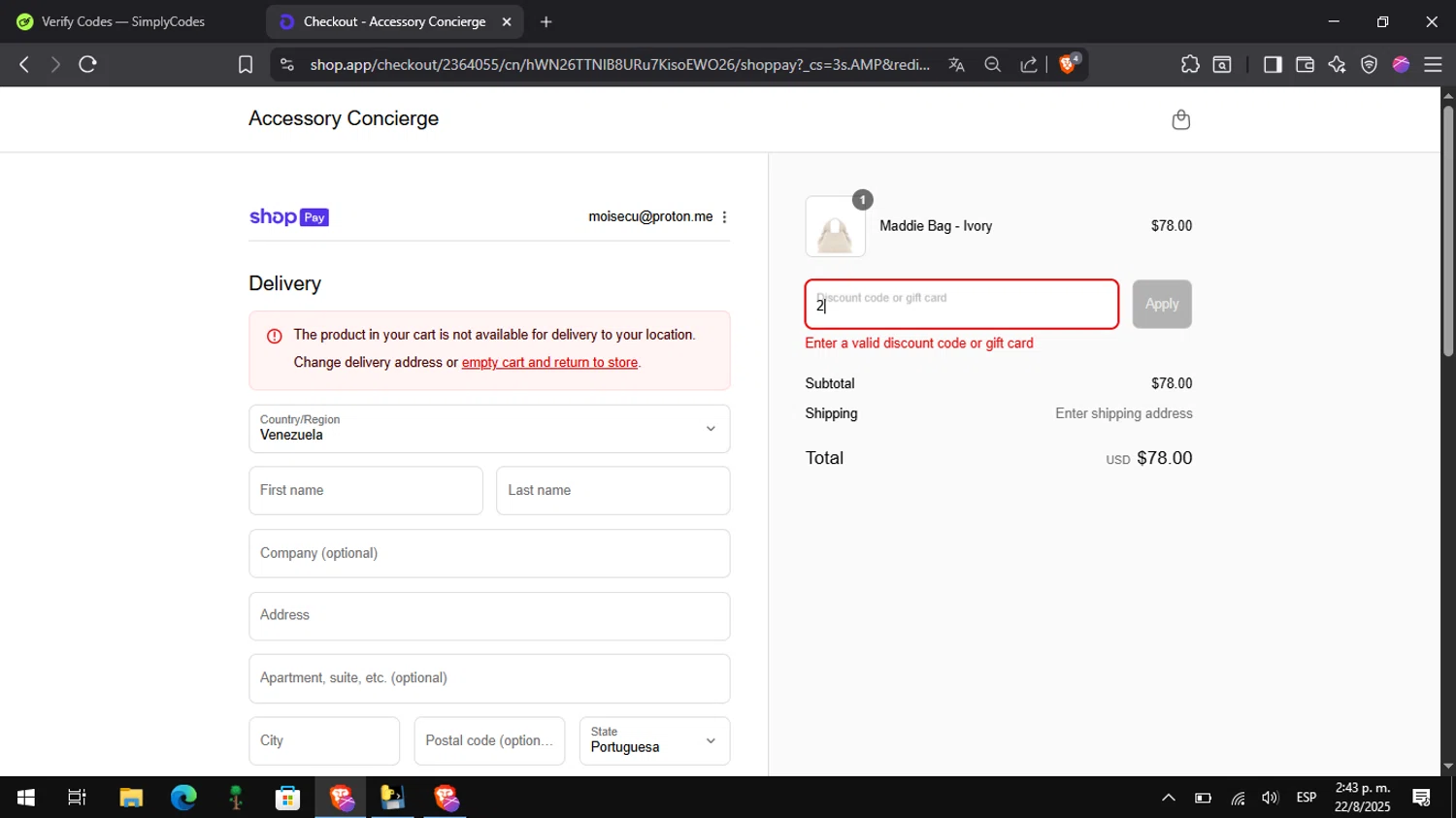
Task: Expand the Country/Region dropdown showing Venezuela
Action: [489, 429]
